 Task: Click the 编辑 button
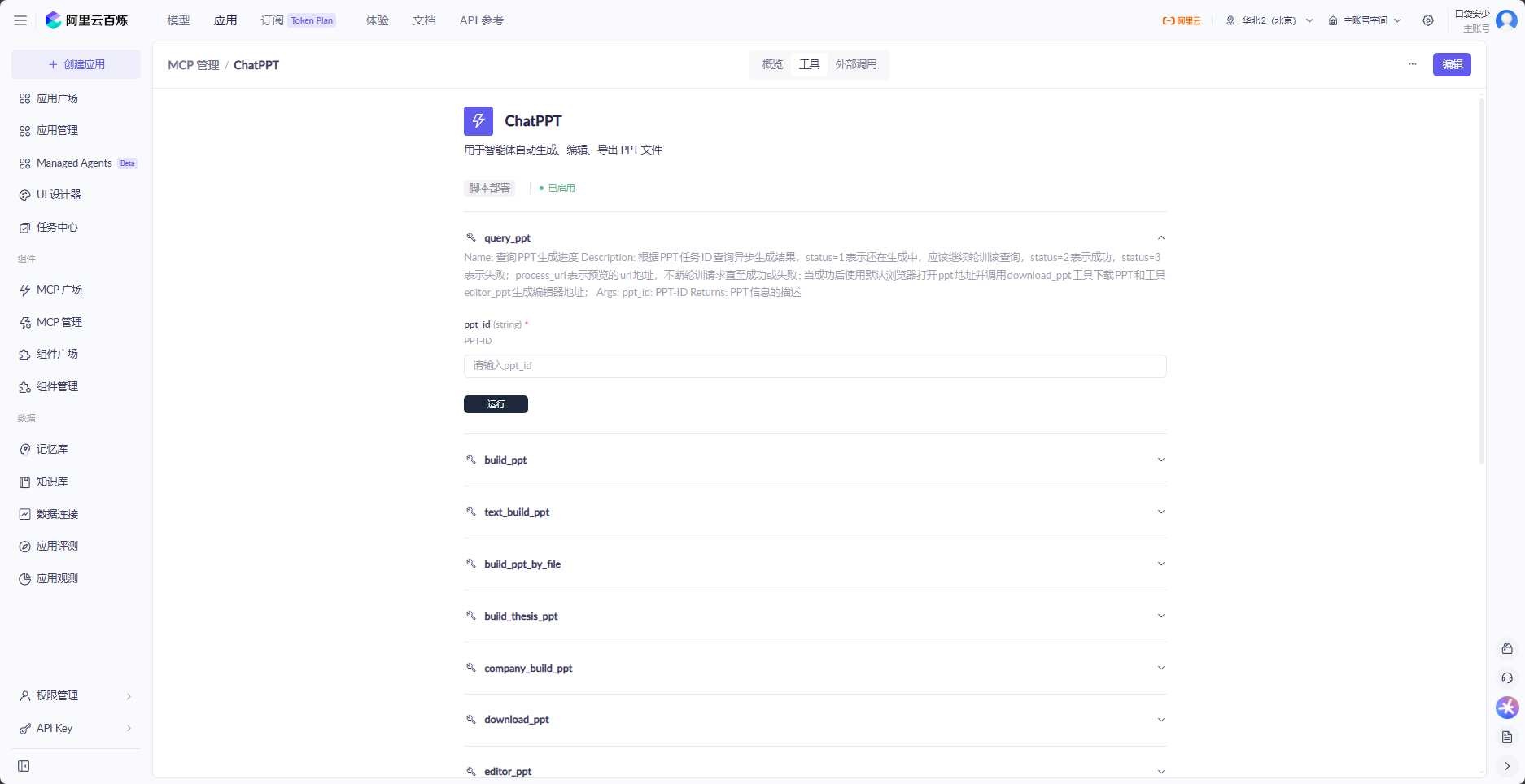(x=1452, y=64)
